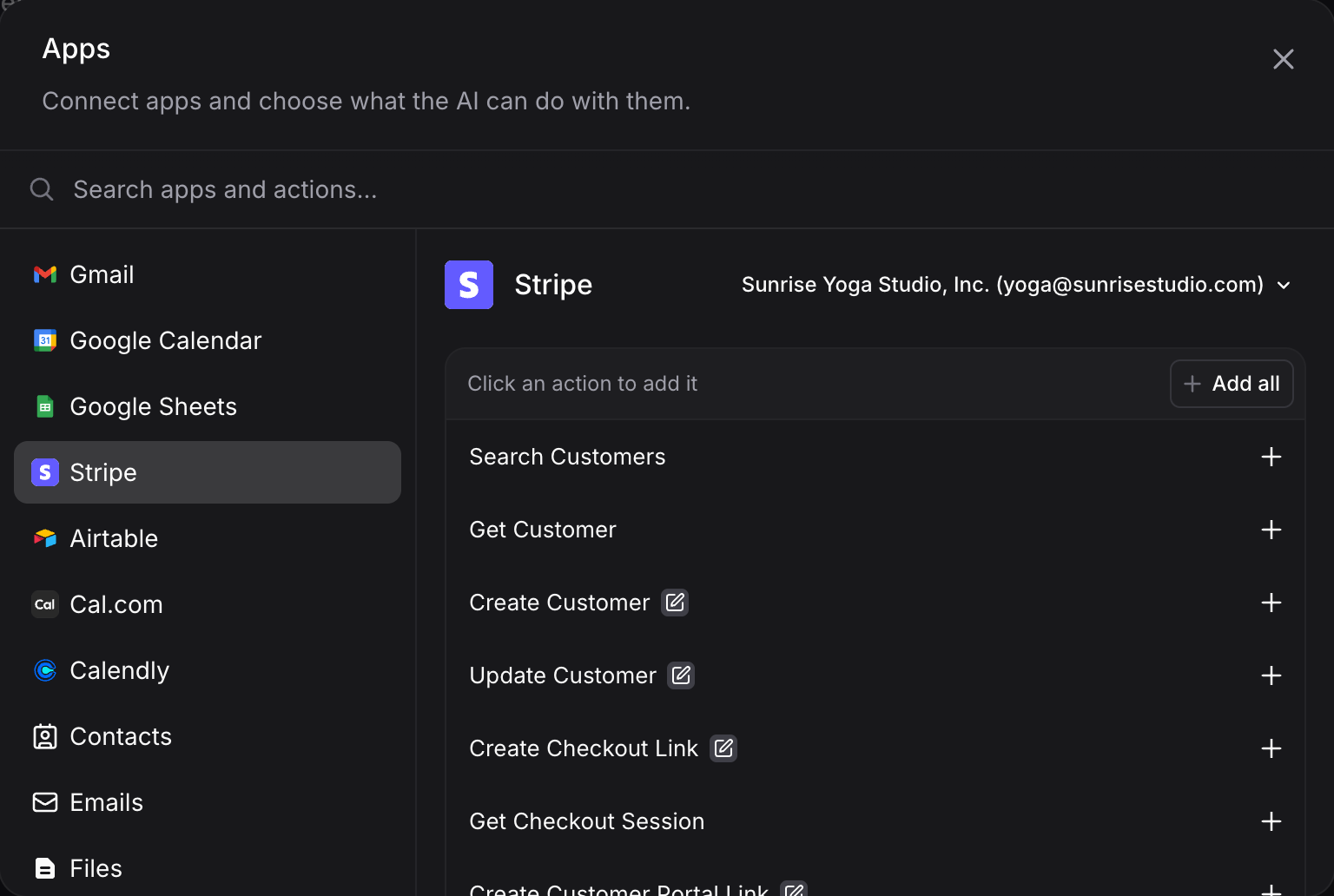
Task: Close the Apps dialog
Action: point(1284,59)
